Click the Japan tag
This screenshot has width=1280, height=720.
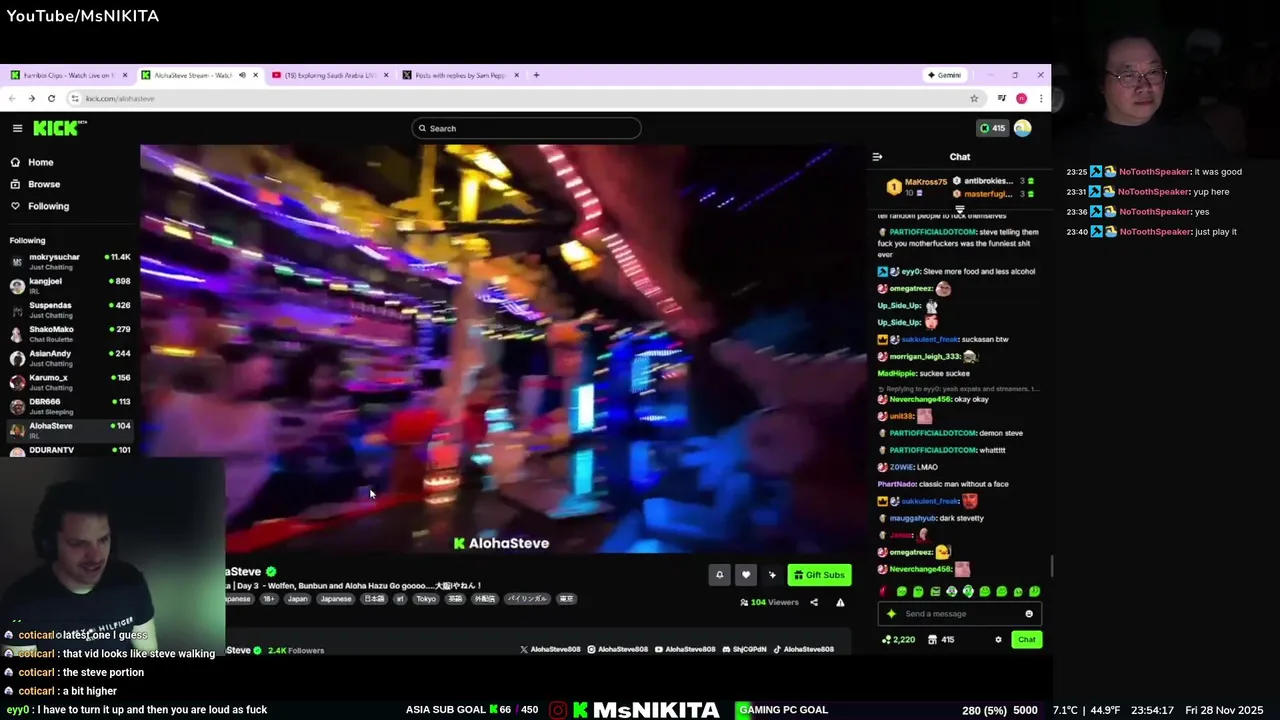[297, 599]
